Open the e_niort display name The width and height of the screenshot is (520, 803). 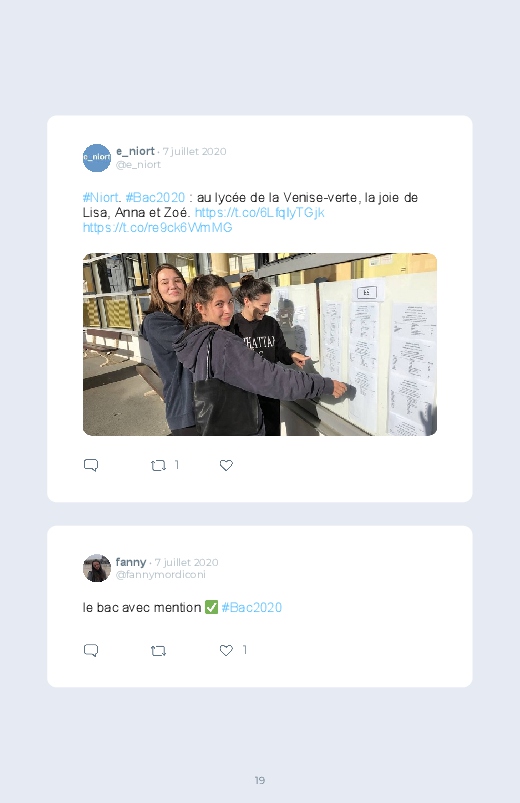click(135, 151)
